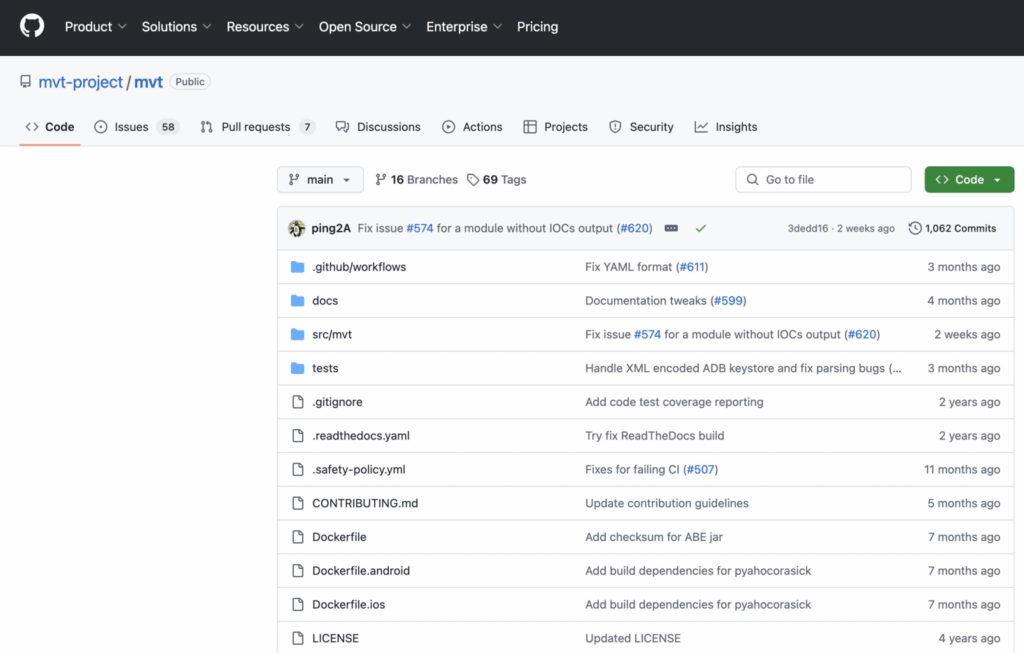
Task: Open the main branch selector dropdown
Action: pyautogui.click(x=320, y=180)
